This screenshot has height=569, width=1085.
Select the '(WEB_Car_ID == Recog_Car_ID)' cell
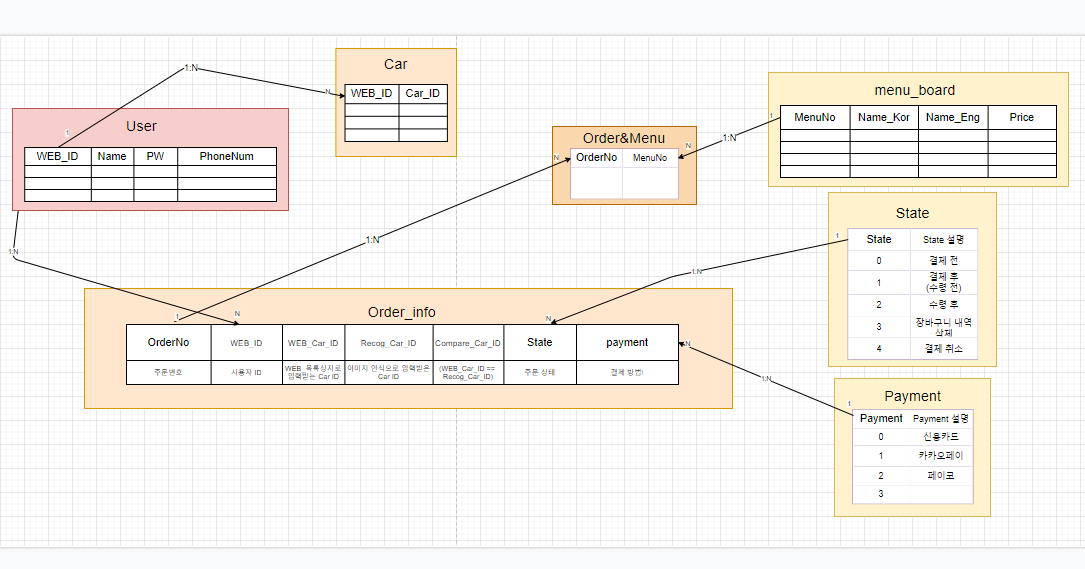coord(468,372)
